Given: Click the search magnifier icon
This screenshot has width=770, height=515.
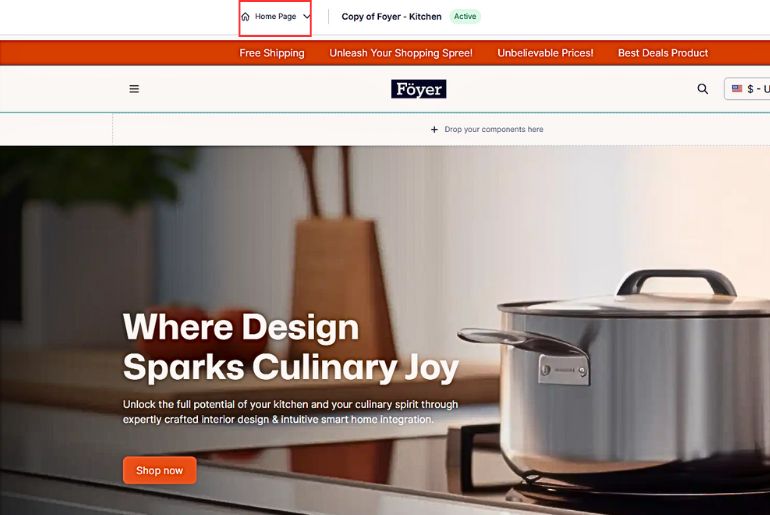Looking at the screenshot, I should coord(703,89).
